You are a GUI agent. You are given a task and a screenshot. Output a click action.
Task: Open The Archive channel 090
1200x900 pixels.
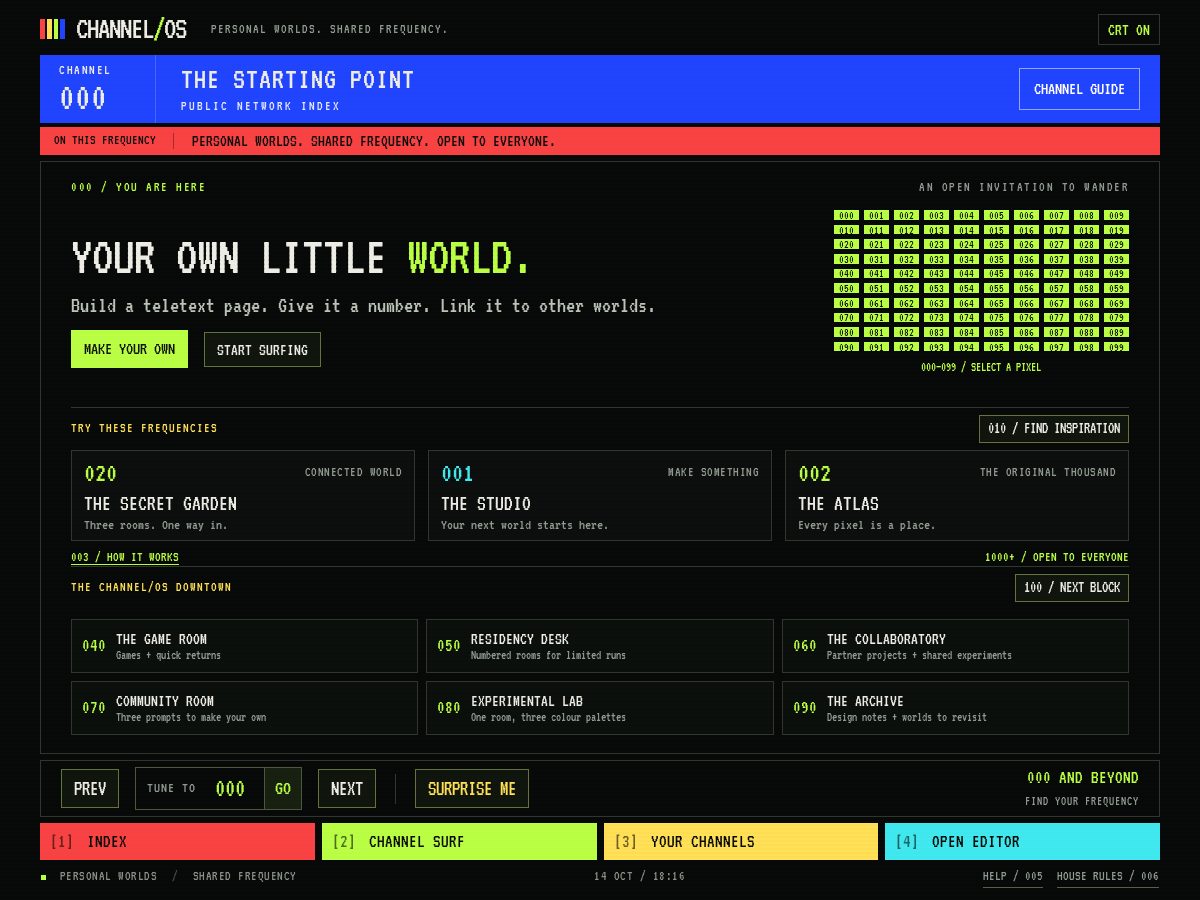pyautogui.click(x=955, y=708)
